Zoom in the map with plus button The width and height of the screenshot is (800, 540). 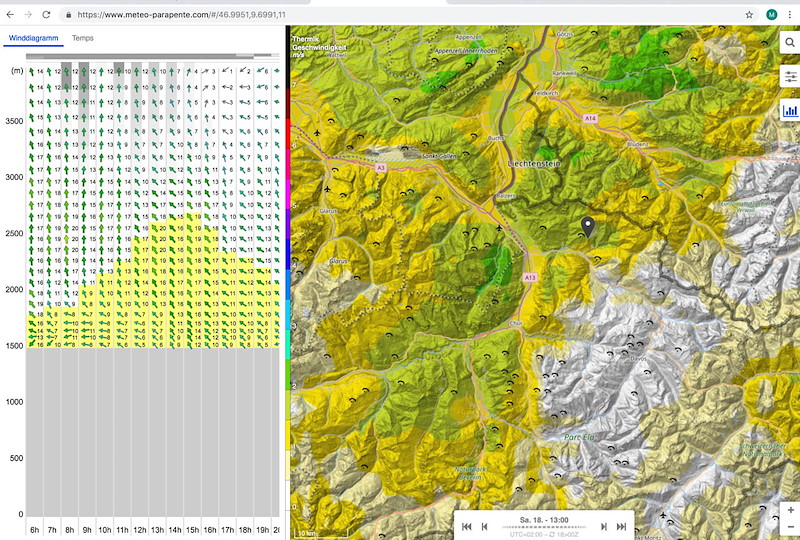pyautogui.click(x=790, y=509)
